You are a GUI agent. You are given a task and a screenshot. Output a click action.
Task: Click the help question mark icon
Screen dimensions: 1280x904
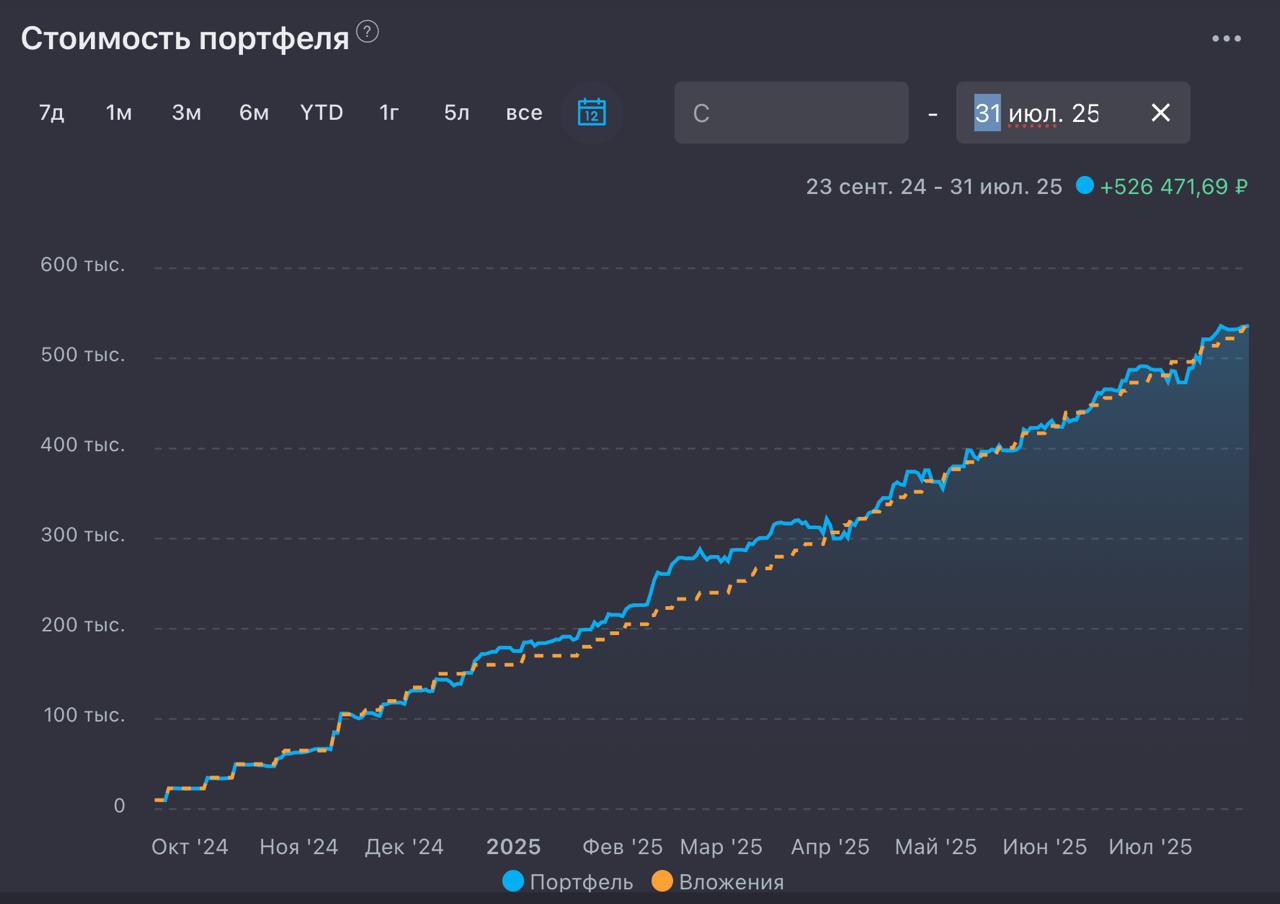368,32
